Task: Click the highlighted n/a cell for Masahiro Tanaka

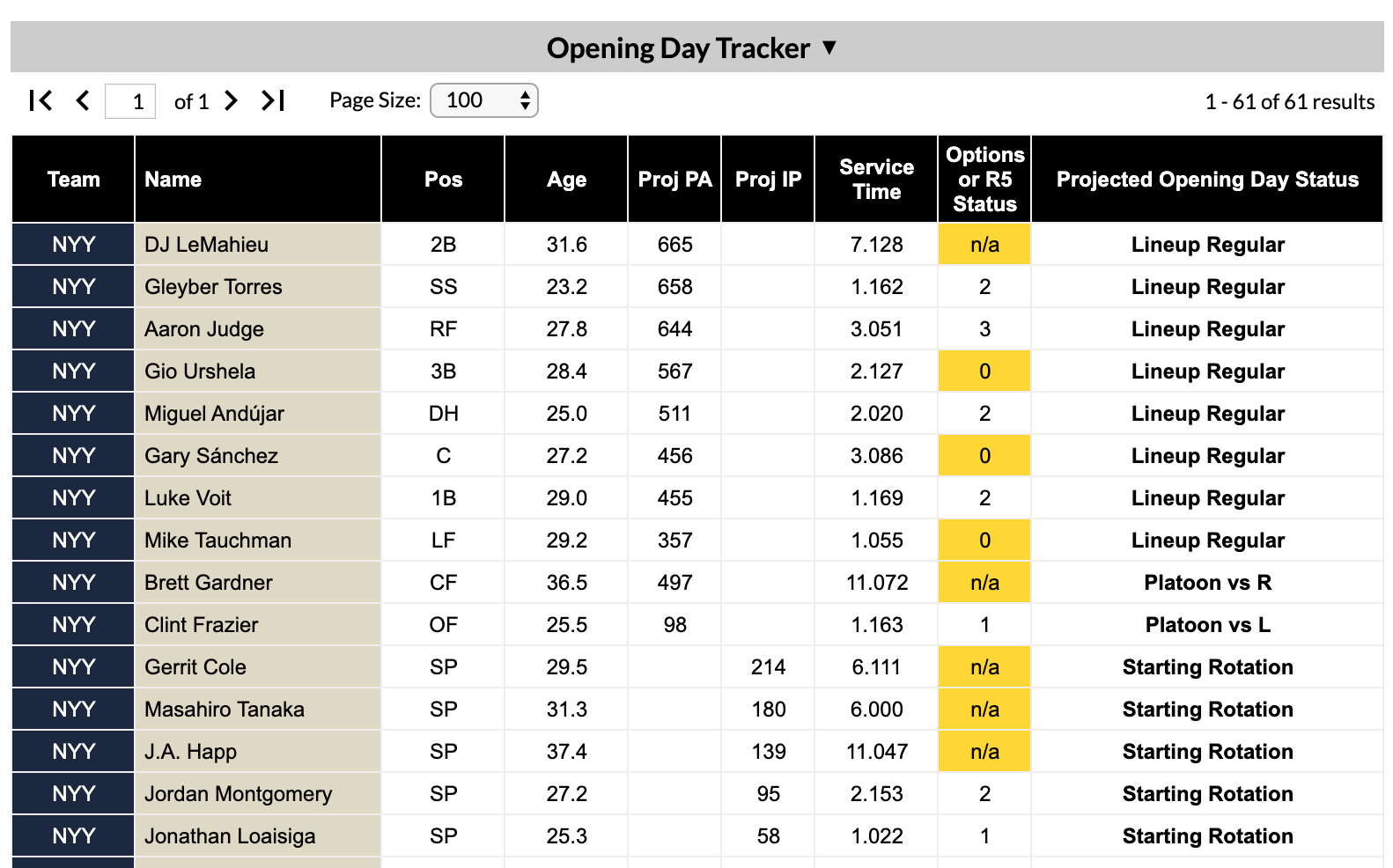Action: point(984,709)
